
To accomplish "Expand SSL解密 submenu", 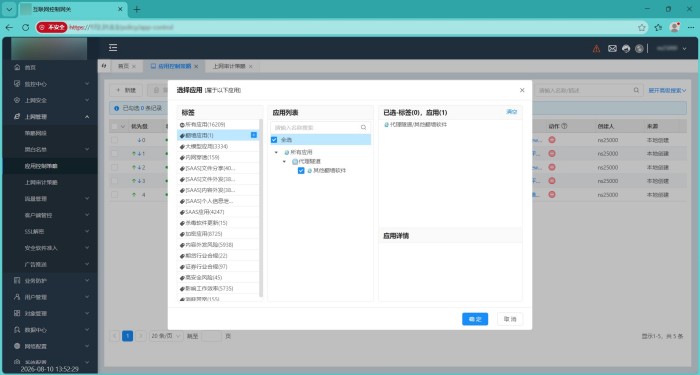I will (49, 232).
